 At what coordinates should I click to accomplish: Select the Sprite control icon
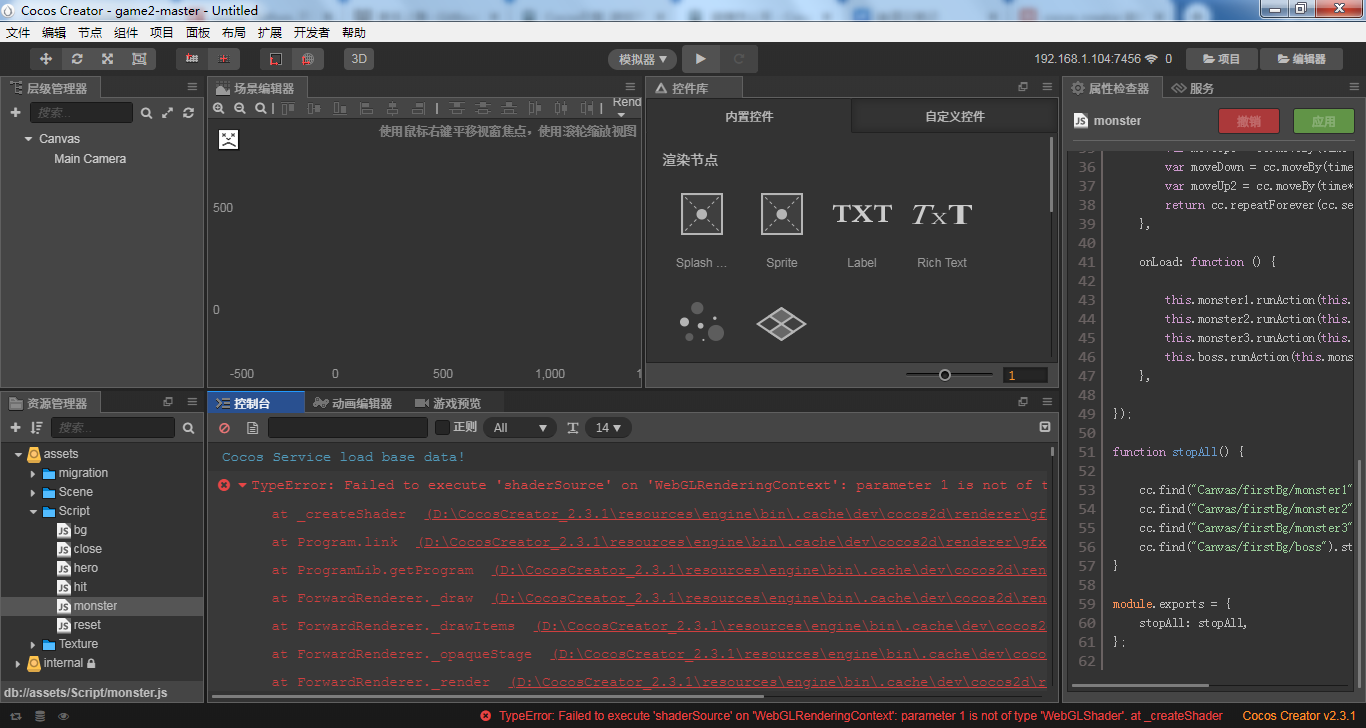coord(782,214)
